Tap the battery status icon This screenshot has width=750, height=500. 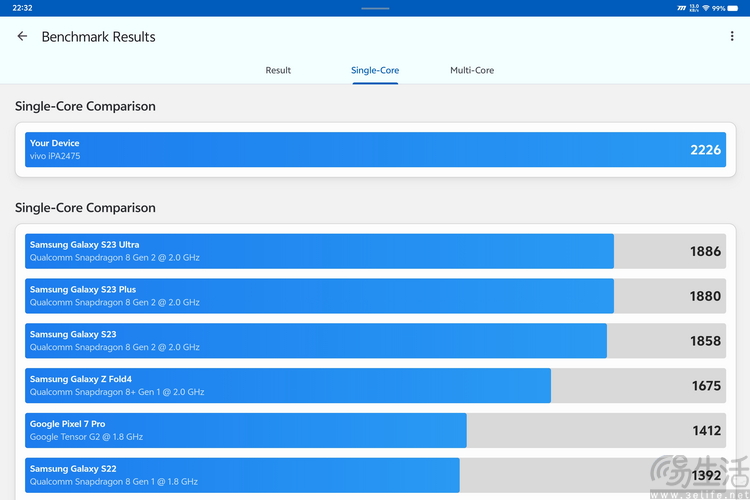[732, 8]
